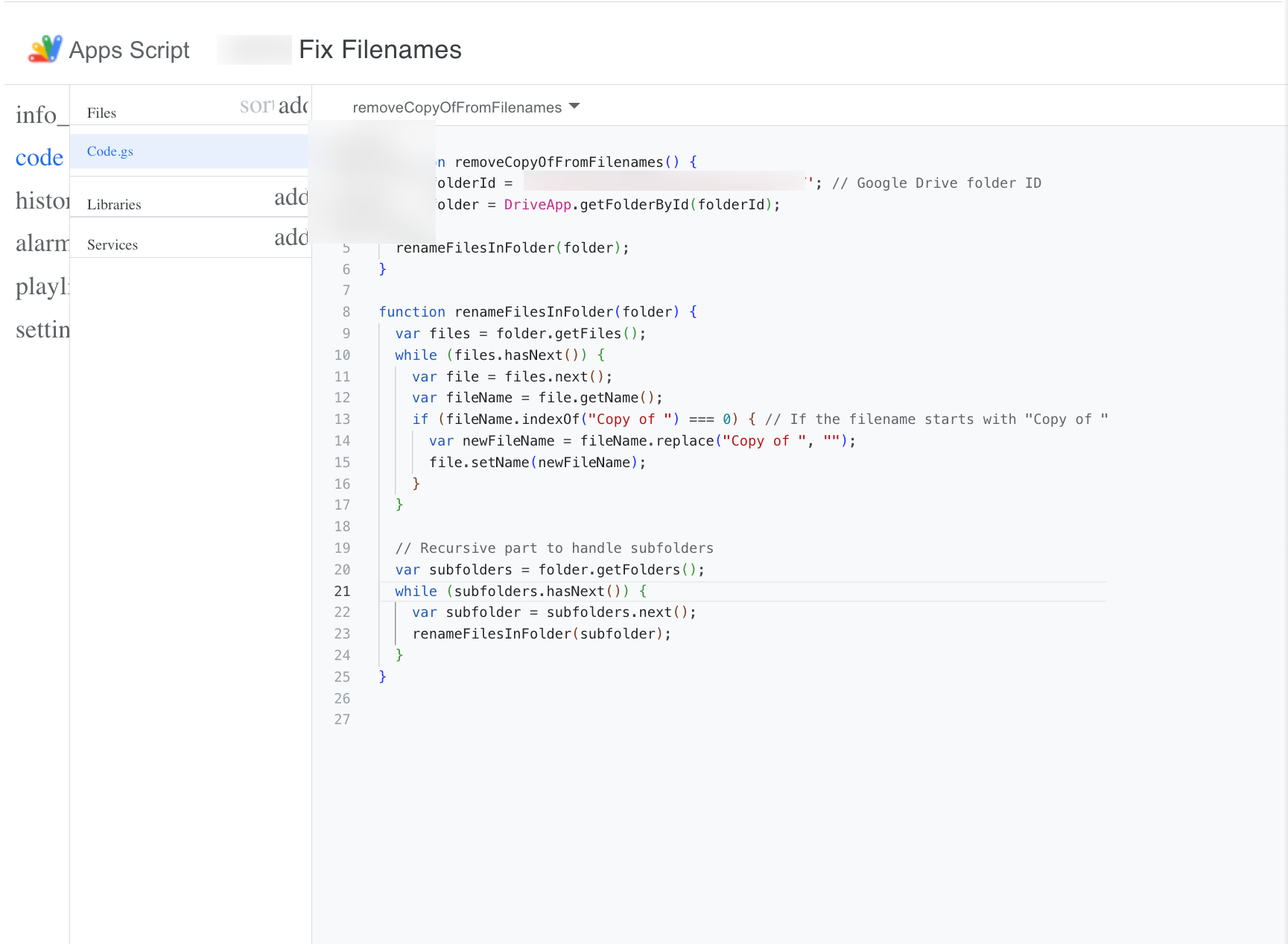
Task: Open Project Settings from the sidebar
Action: click(x=42, y=329)
